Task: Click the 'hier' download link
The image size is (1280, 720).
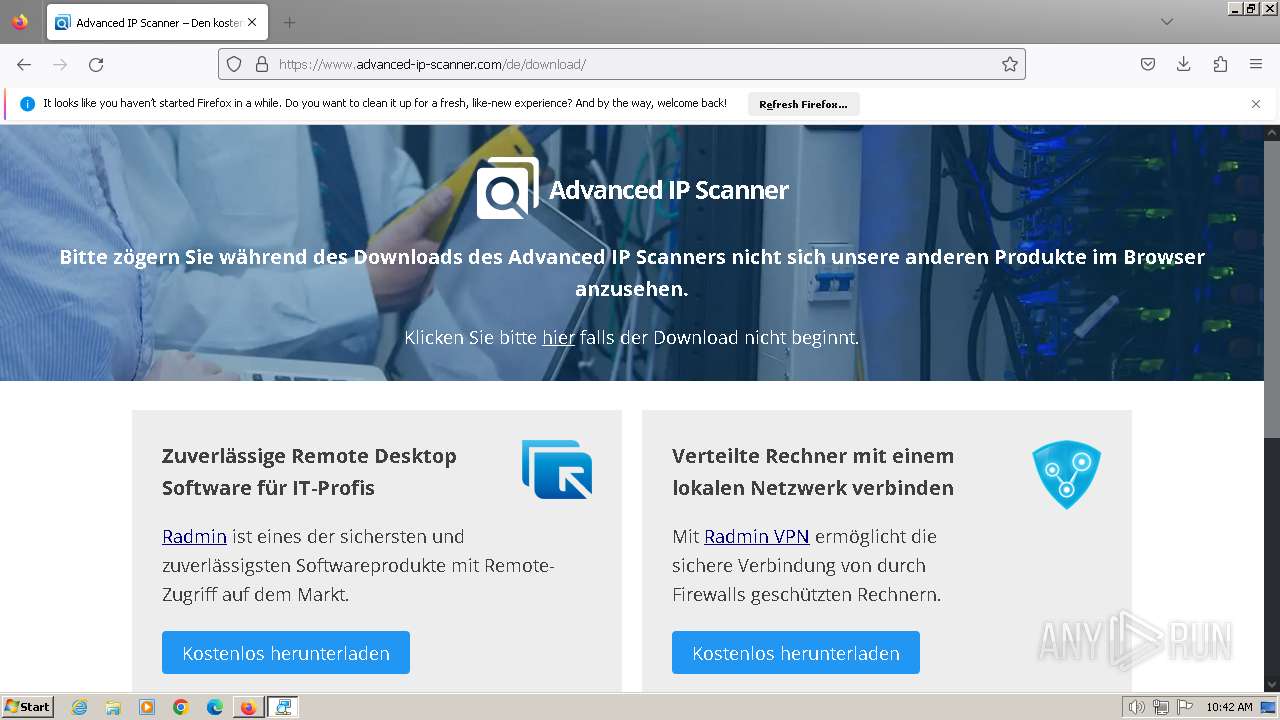Action: [x=558, y=338]
